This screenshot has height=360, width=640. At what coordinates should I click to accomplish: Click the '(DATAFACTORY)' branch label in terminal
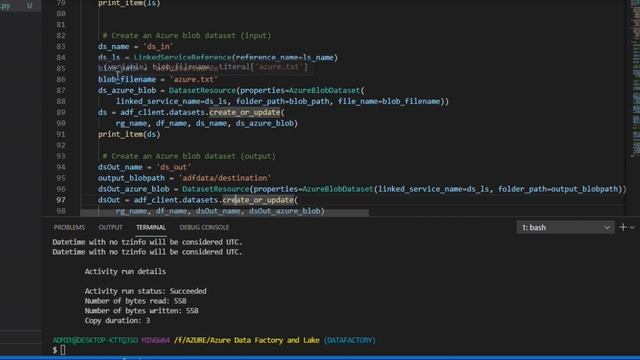(350, 340)
